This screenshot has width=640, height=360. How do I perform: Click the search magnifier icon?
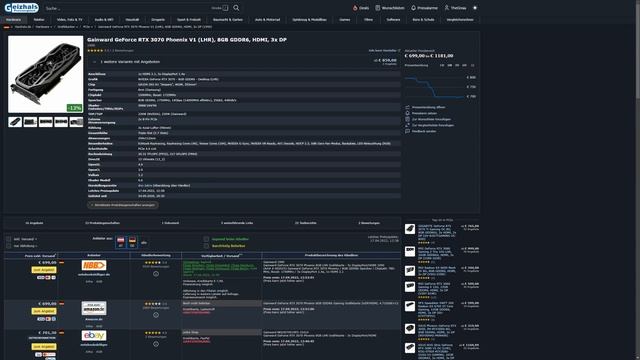[x=236, y=8]
